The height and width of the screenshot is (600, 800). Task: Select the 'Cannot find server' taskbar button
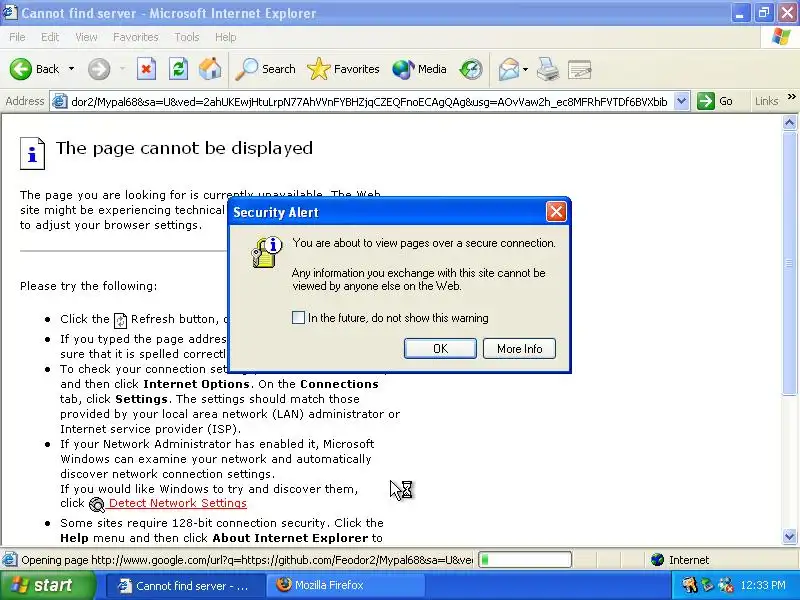pyautogui.click(x=186, y=585)
